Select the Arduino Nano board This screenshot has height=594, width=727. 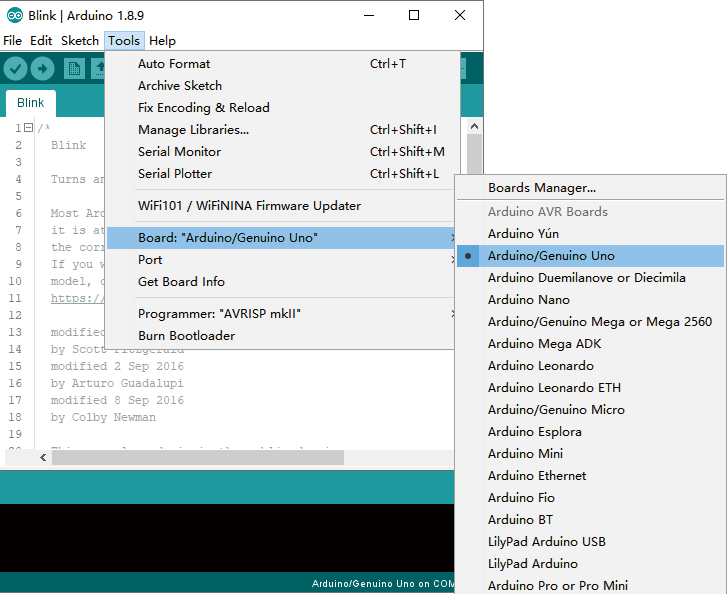[590, 300]
